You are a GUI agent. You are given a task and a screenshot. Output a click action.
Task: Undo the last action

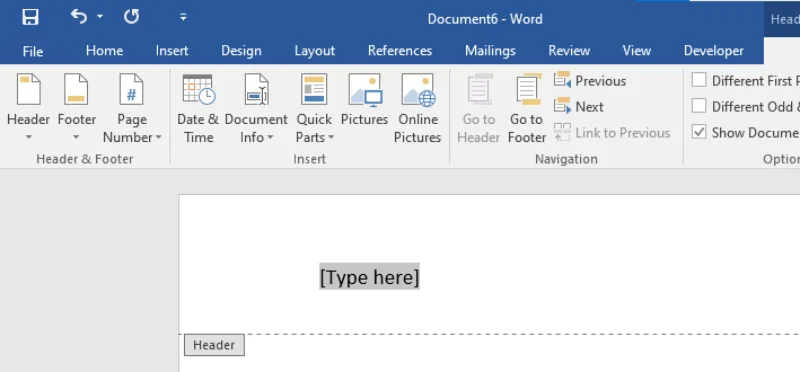[x=79, y=17]
